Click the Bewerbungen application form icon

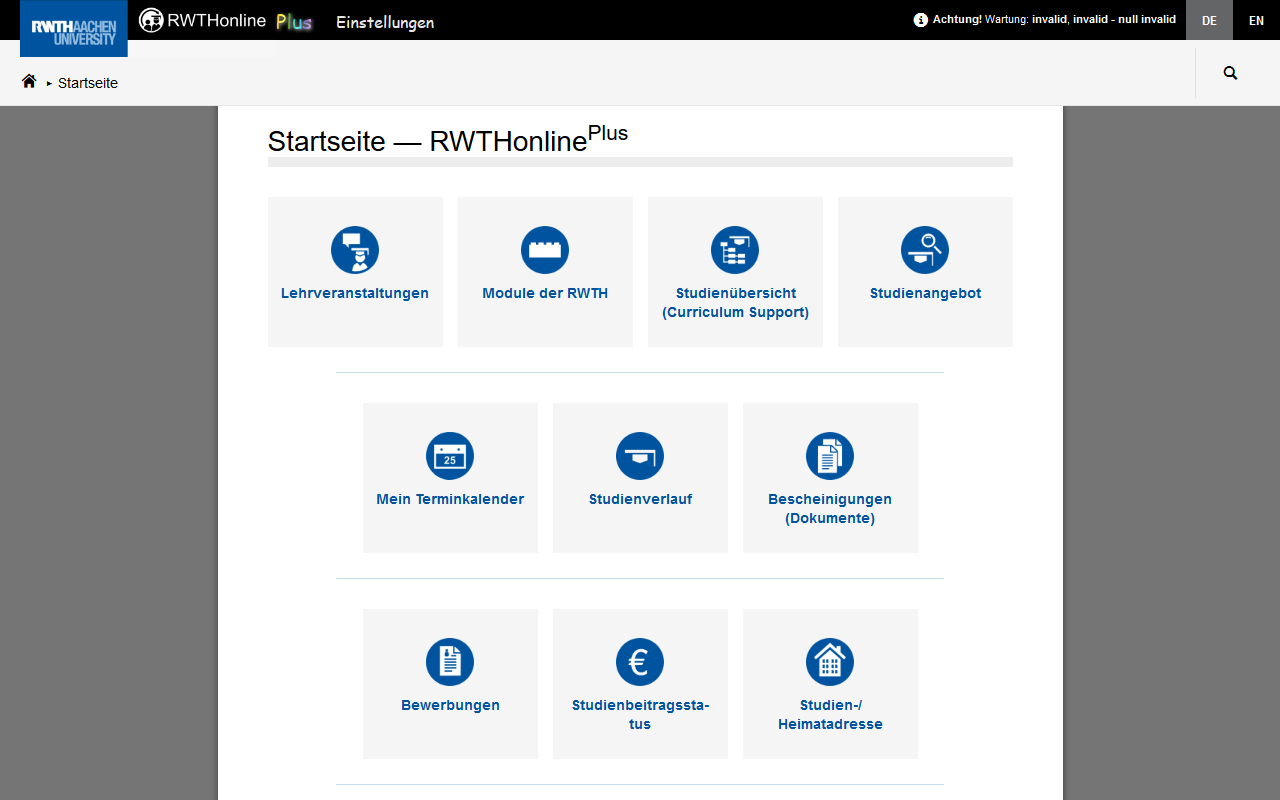450,662
